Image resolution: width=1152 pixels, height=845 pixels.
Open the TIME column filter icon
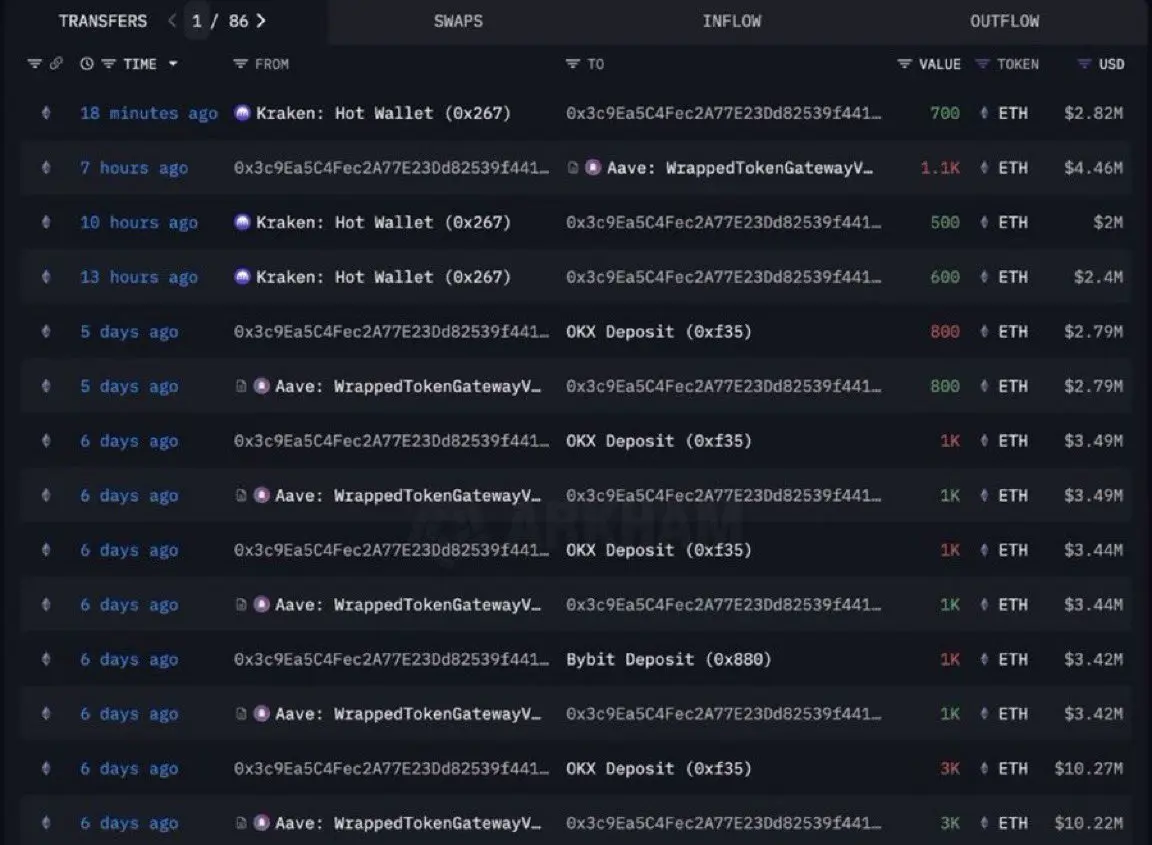[x=109, y=64]
